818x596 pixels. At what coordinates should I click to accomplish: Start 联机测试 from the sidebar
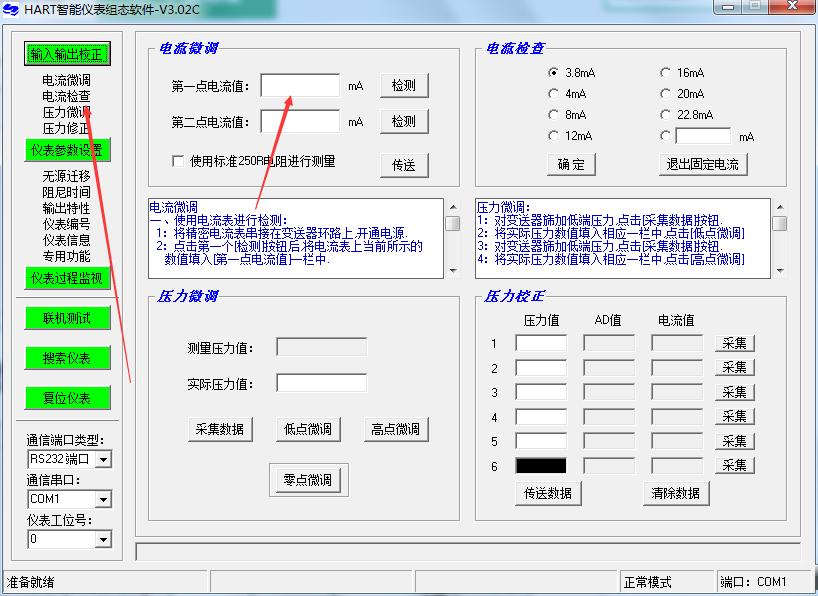pos(66,318)
